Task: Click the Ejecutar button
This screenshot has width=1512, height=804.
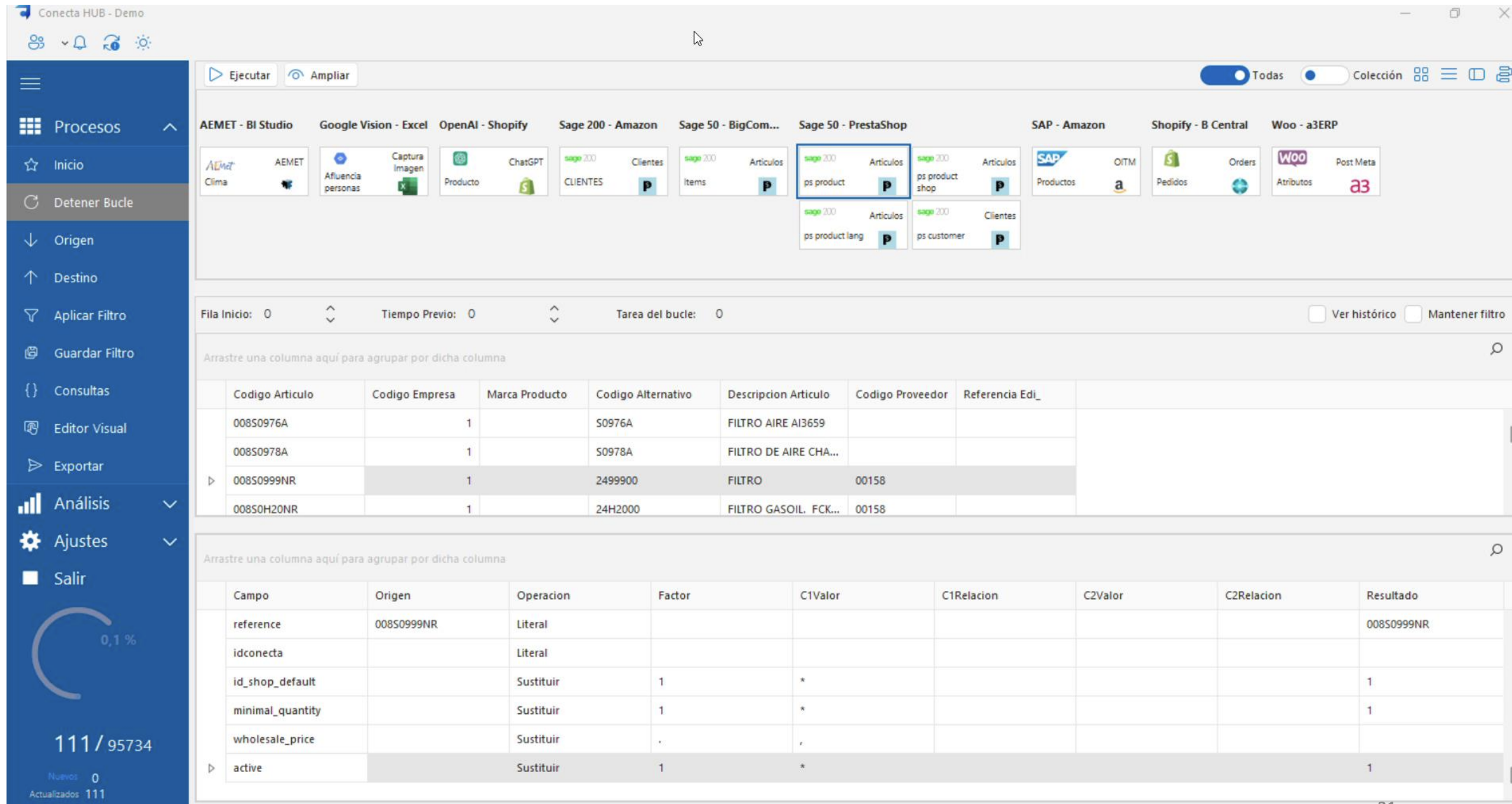Action: (240, 75)
